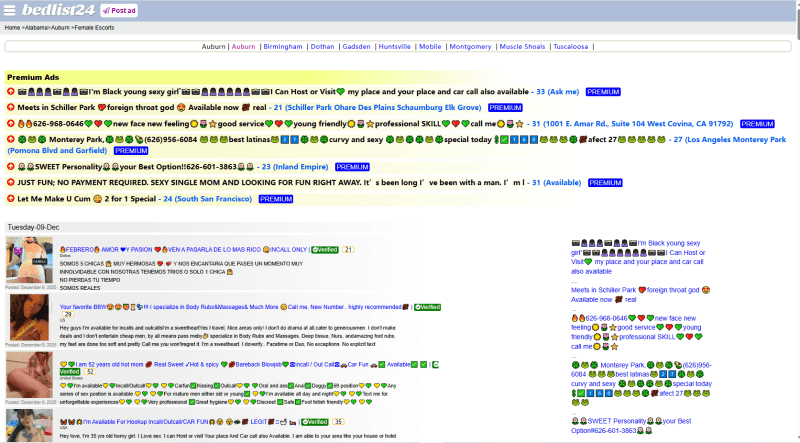The height and width of the screenshot is (443, 800).
Task: Click red arrow icon on Monterey Park ad
Action: coord(11,139)
